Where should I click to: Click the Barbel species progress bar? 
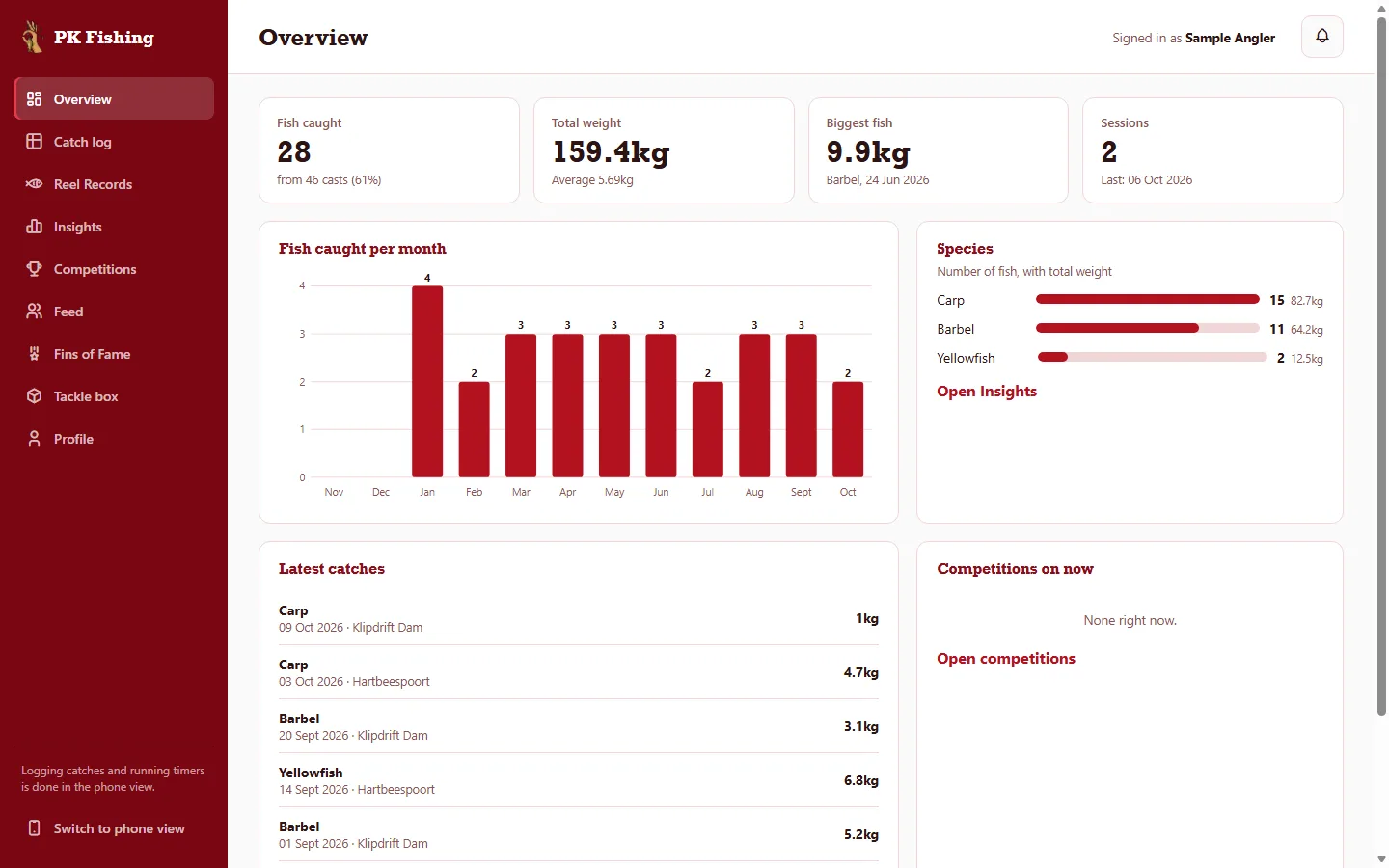click(1148, 329)
